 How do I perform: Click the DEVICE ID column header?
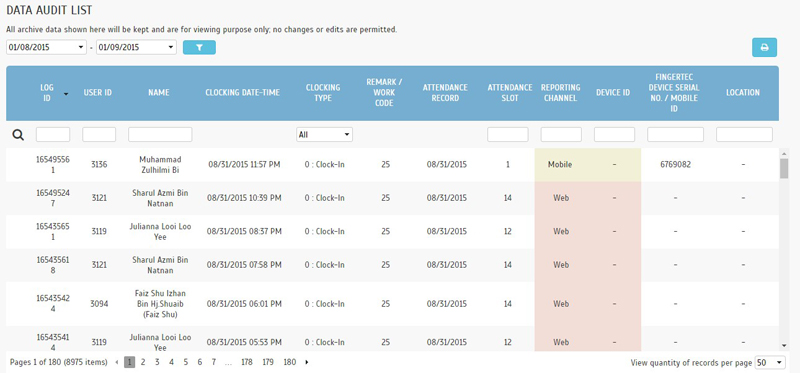tap(613, 93)
